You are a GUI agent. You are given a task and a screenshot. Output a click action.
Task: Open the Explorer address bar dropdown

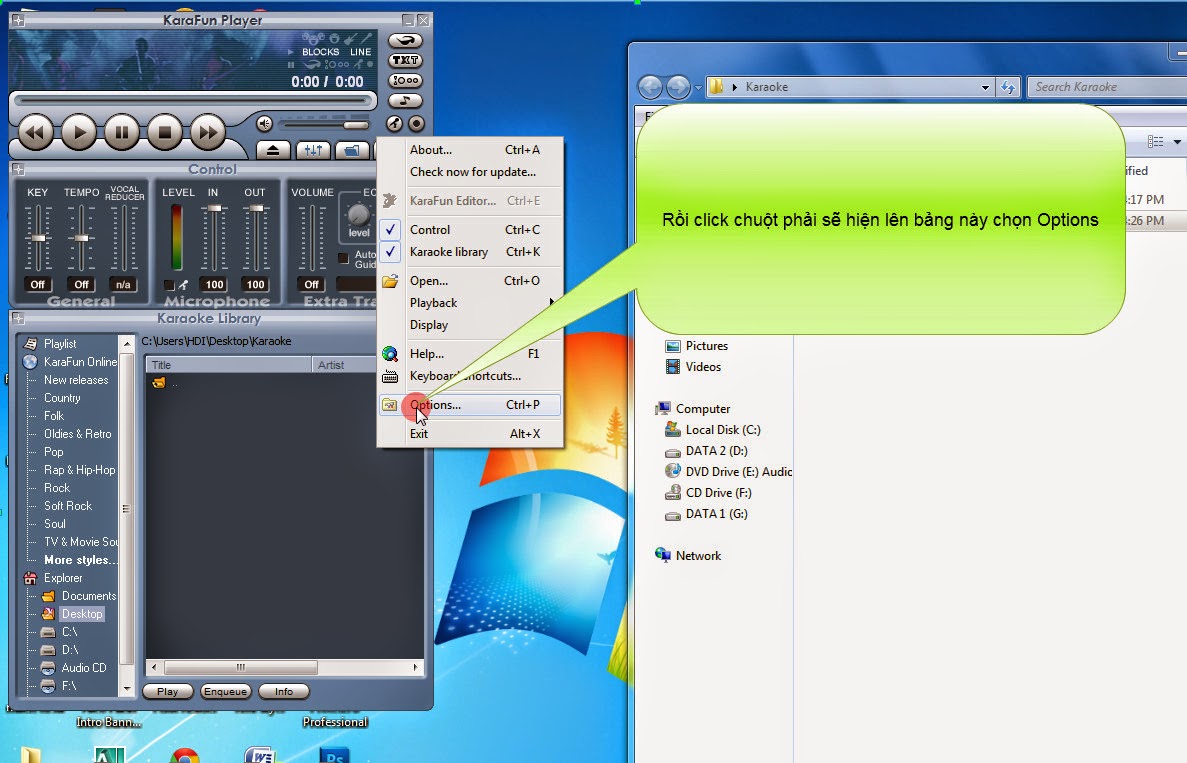pos(985,87)
